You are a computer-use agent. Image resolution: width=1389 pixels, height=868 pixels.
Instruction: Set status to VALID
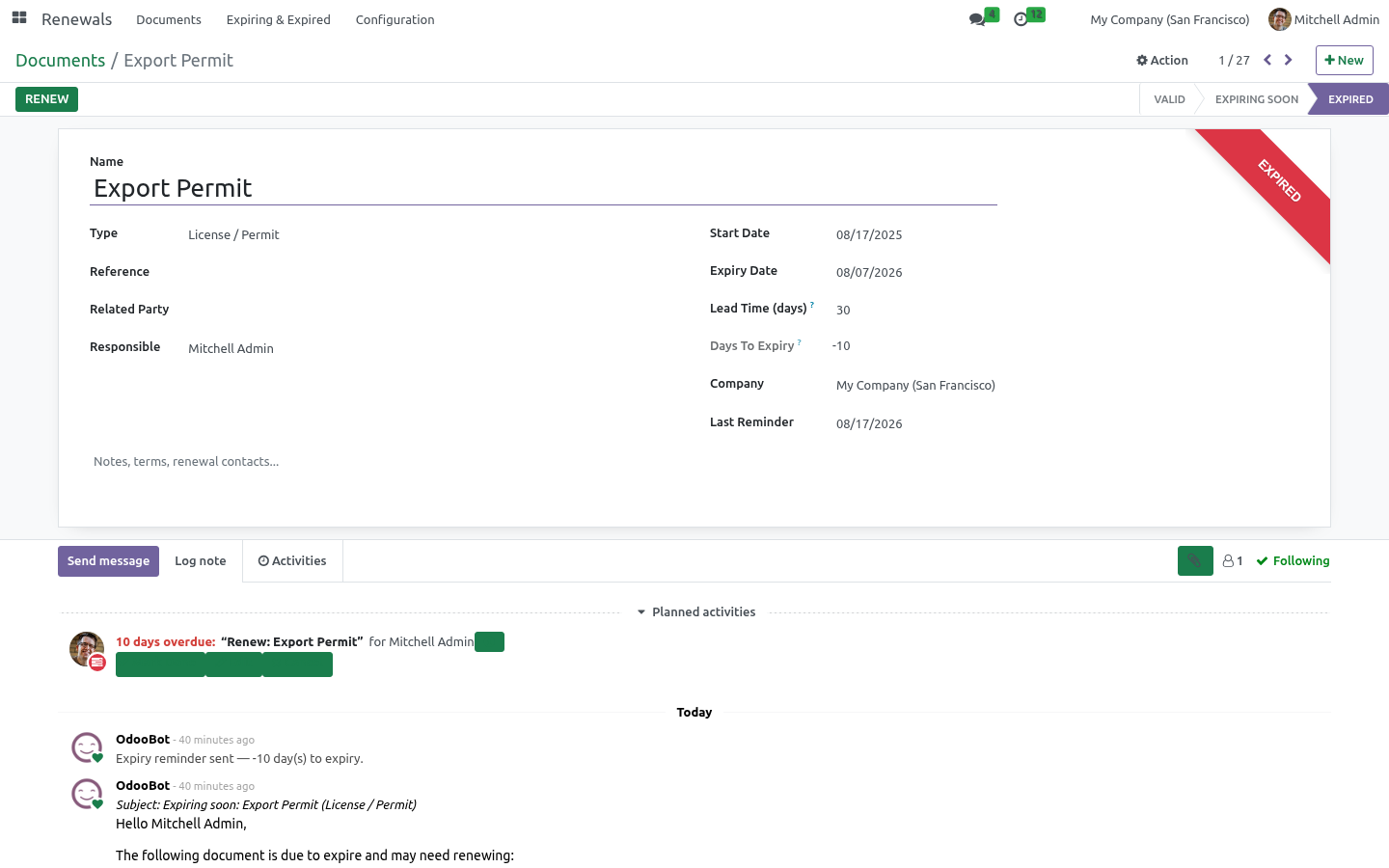click(x=1169, y=99)
